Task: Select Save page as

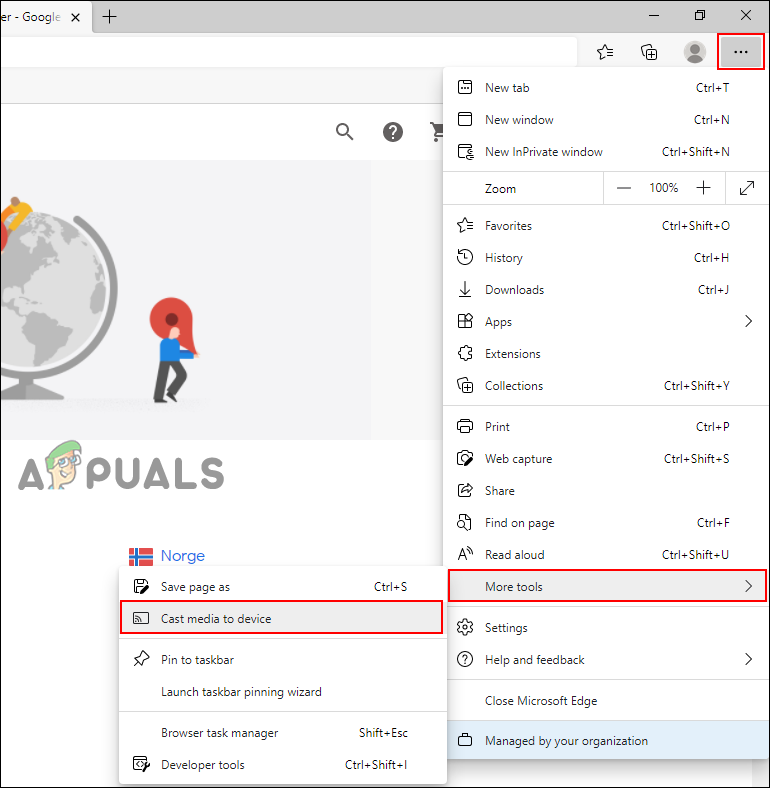Action: (x=282, y=586)
